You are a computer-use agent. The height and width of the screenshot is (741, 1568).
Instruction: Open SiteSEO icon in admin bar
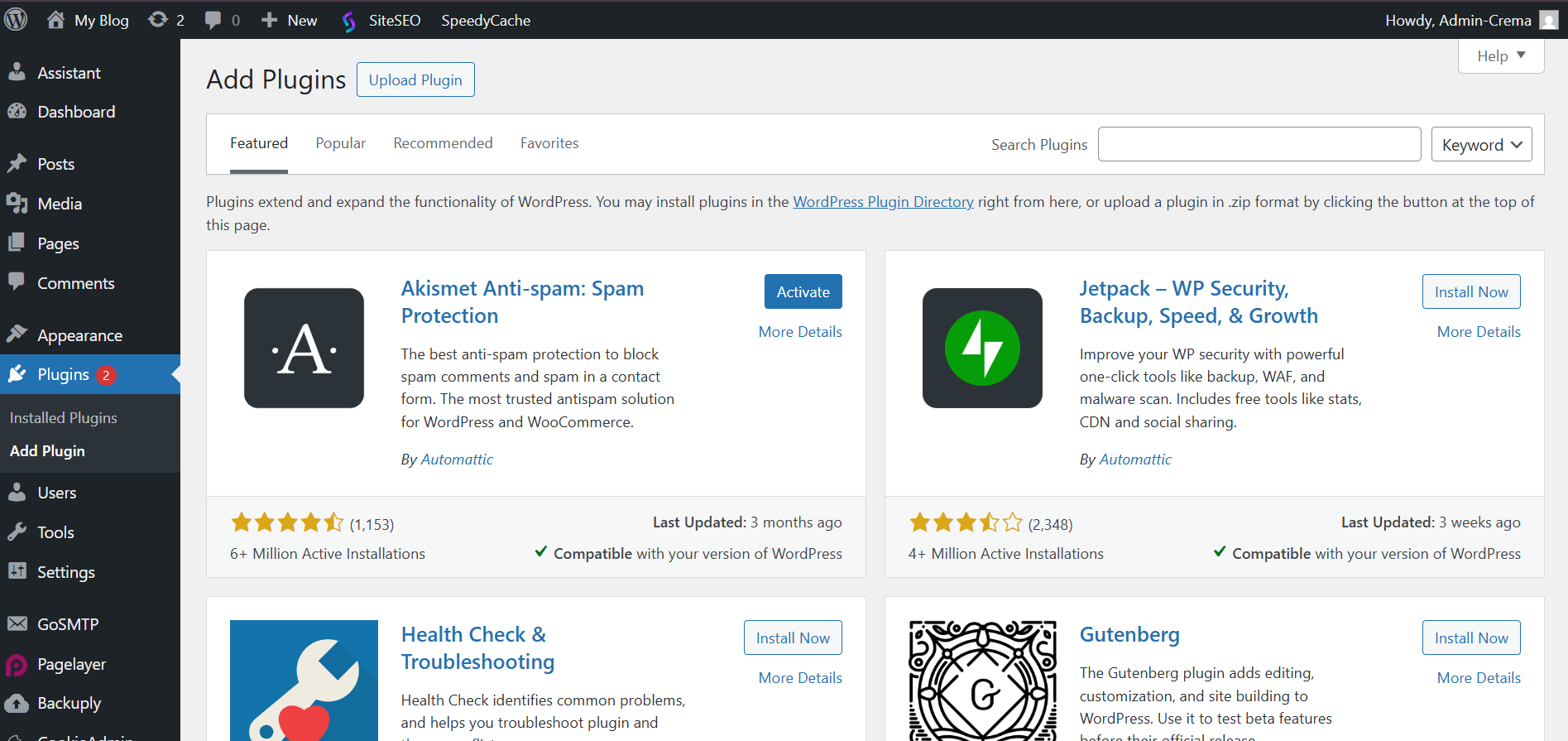coord(349,21)
